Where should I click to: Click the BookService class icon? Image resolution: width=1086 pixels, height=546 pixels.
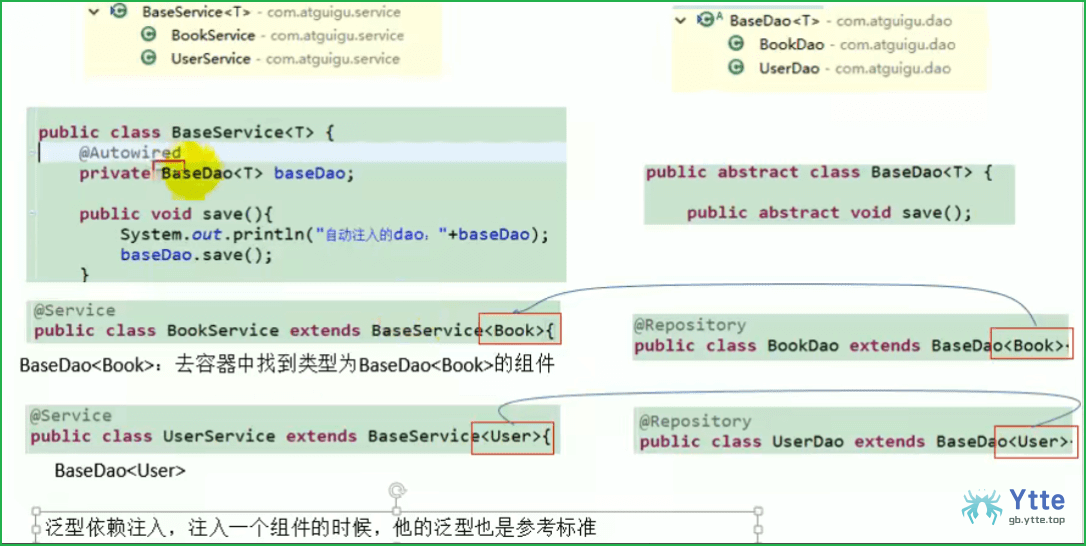coord(148,35)
